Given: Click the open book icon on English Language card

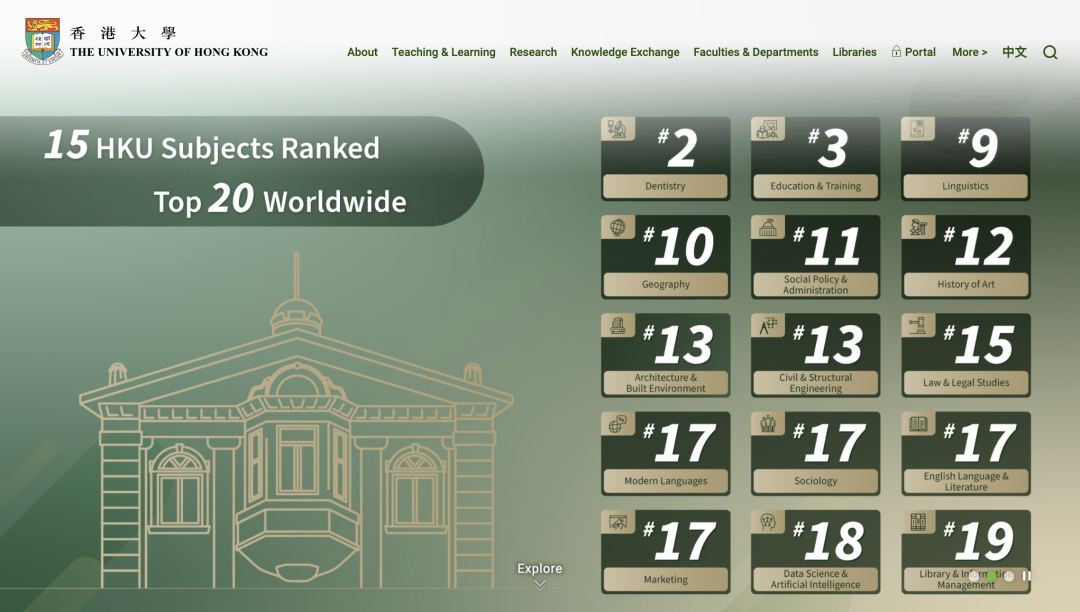Looking at the screenshot, I should click(917, 424).
